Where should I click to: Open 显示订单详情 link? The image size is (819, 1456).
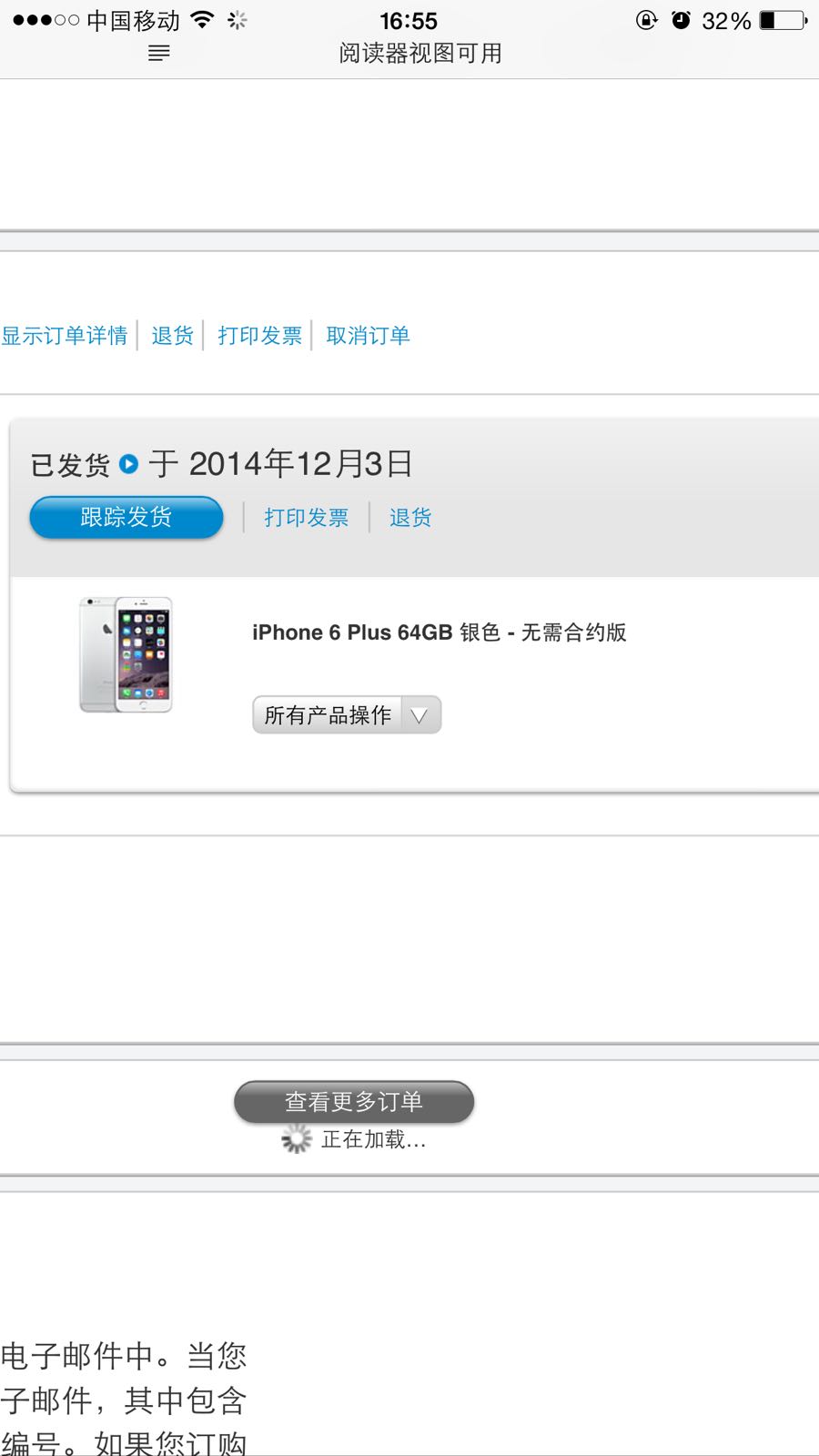pos(64,336)
